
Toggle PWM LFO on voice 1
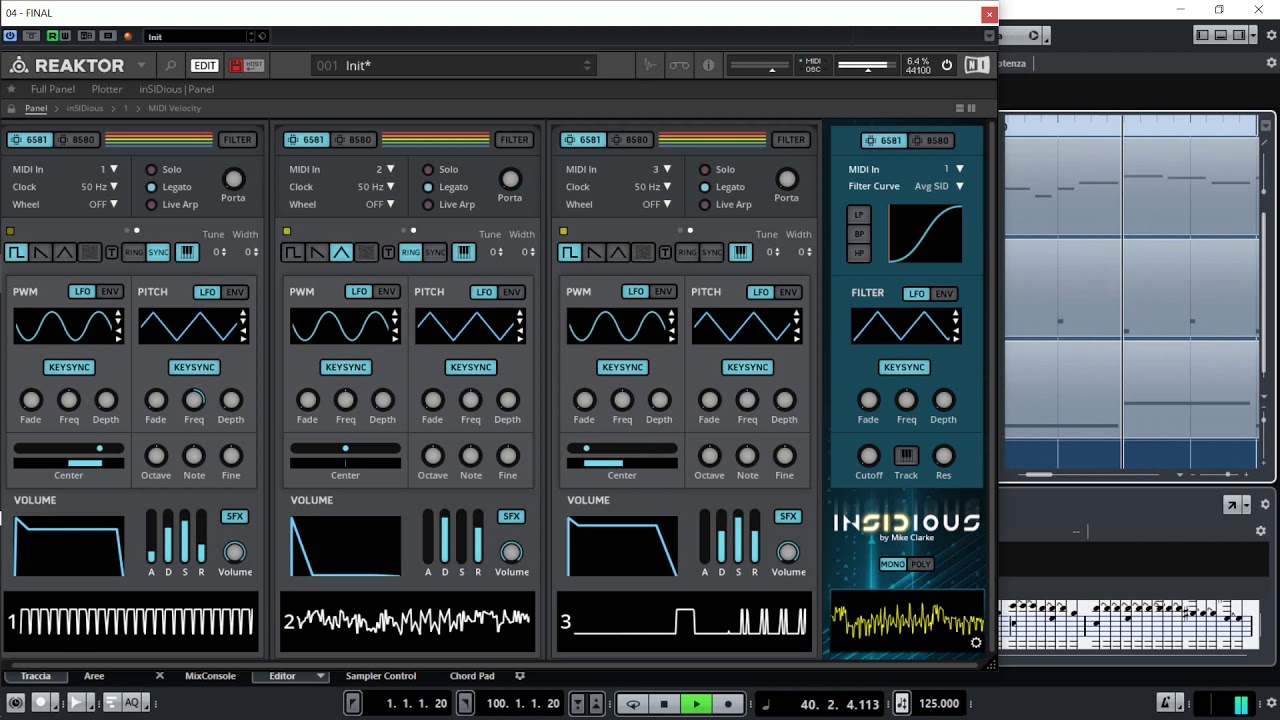[x=82, y=292]
